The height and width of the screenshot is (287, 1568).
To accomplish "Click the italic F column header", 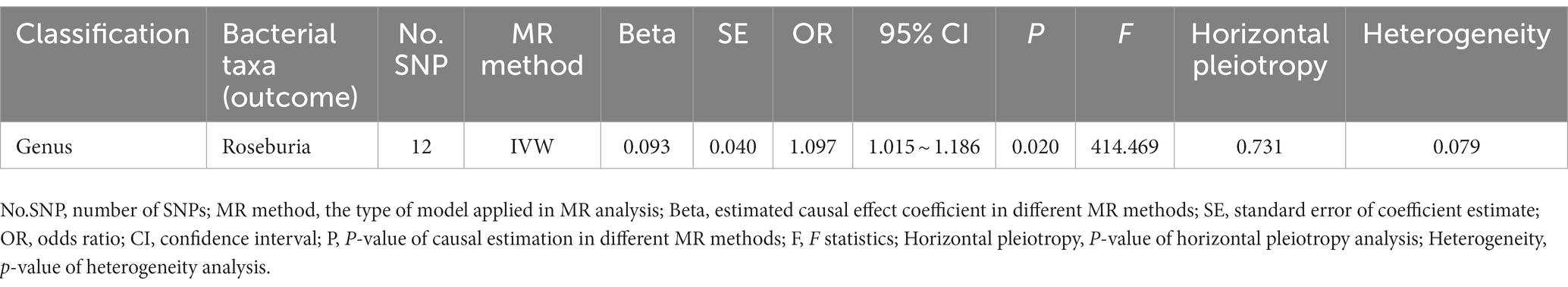I will (x=1125, y=35).
